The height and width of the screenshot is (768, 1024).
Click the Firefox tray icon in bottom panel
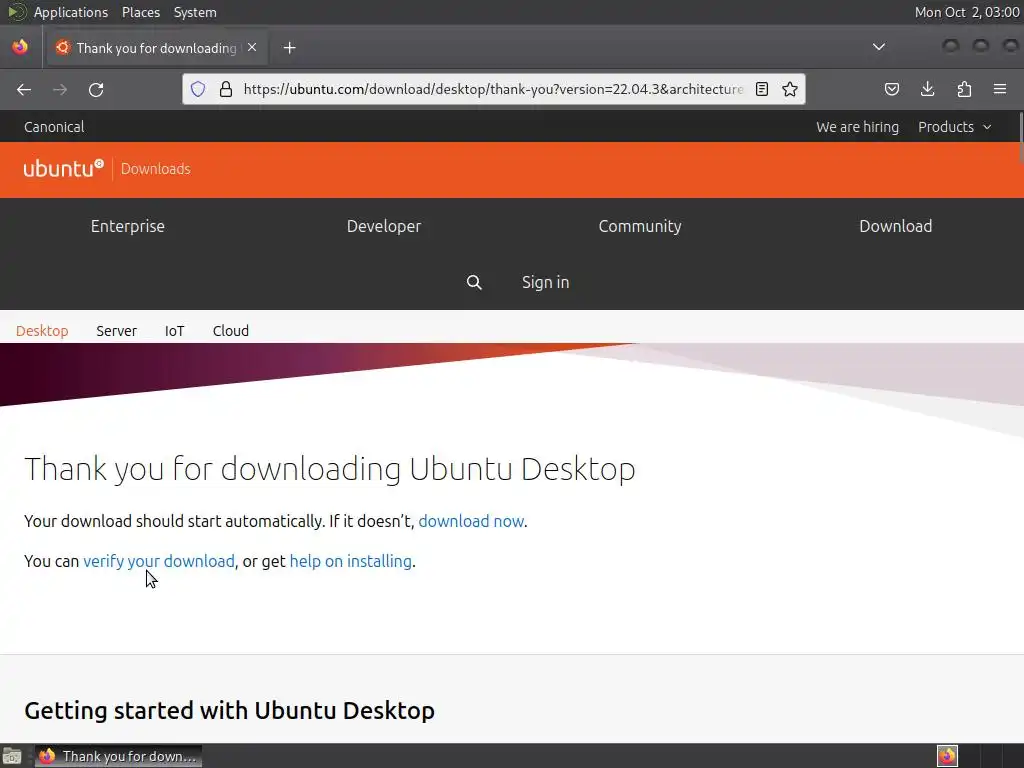947,756
